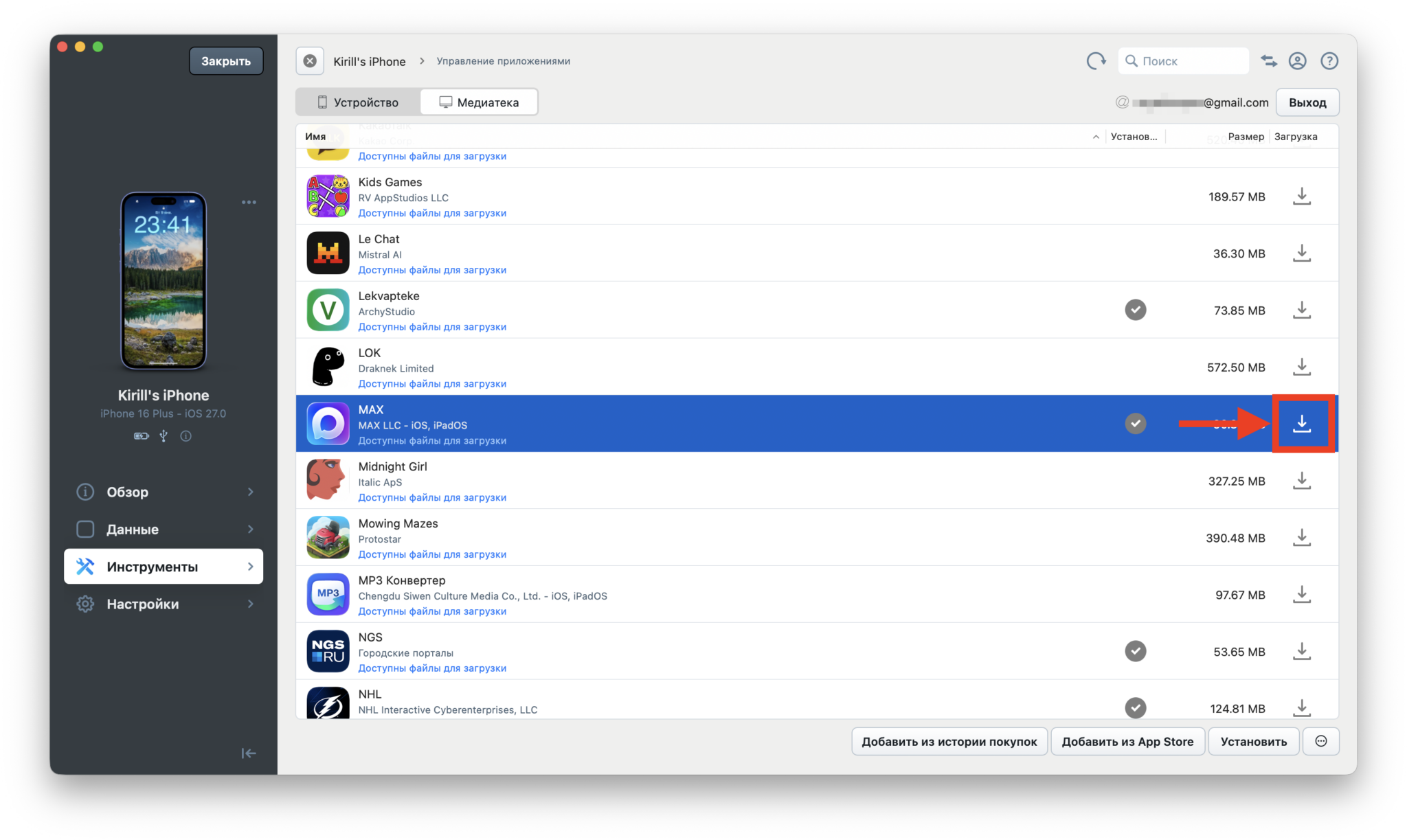This screenshot has height=840, width=1407.
Task: Open the Инструменты sidebar section
Action: (x=164, y=566)
